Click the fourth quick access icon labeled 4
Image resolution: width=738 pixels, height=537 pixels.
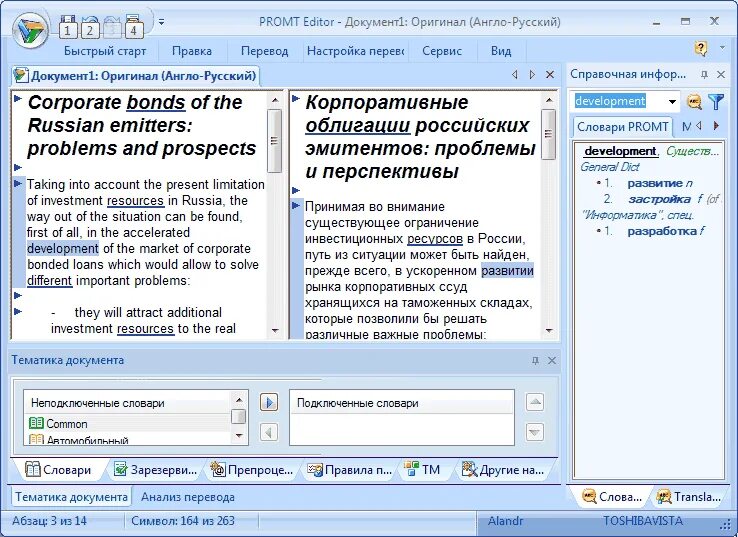[134, 27]
